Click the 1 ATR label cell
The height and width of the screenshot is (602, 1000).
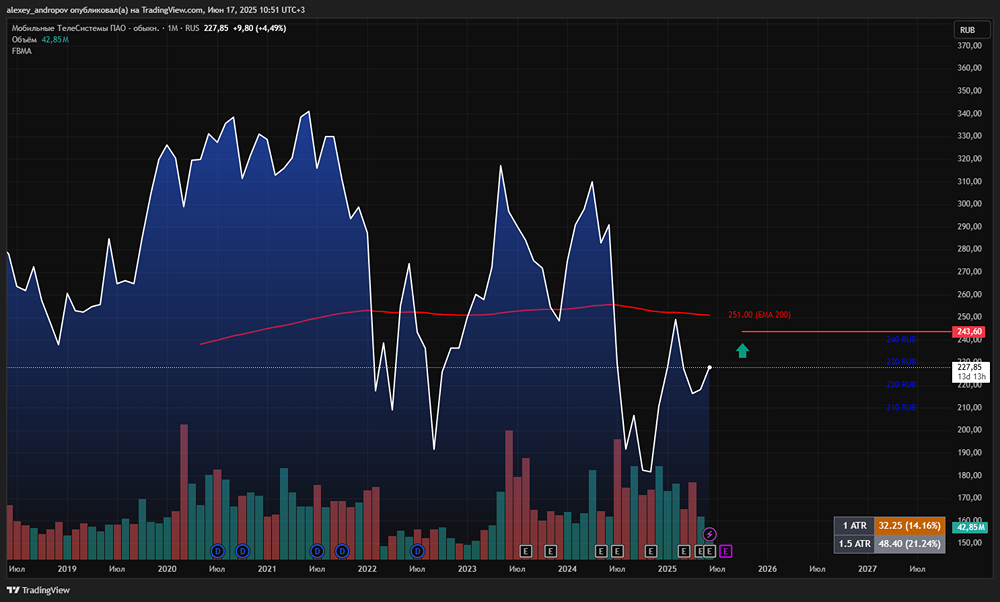pos(855,525)
